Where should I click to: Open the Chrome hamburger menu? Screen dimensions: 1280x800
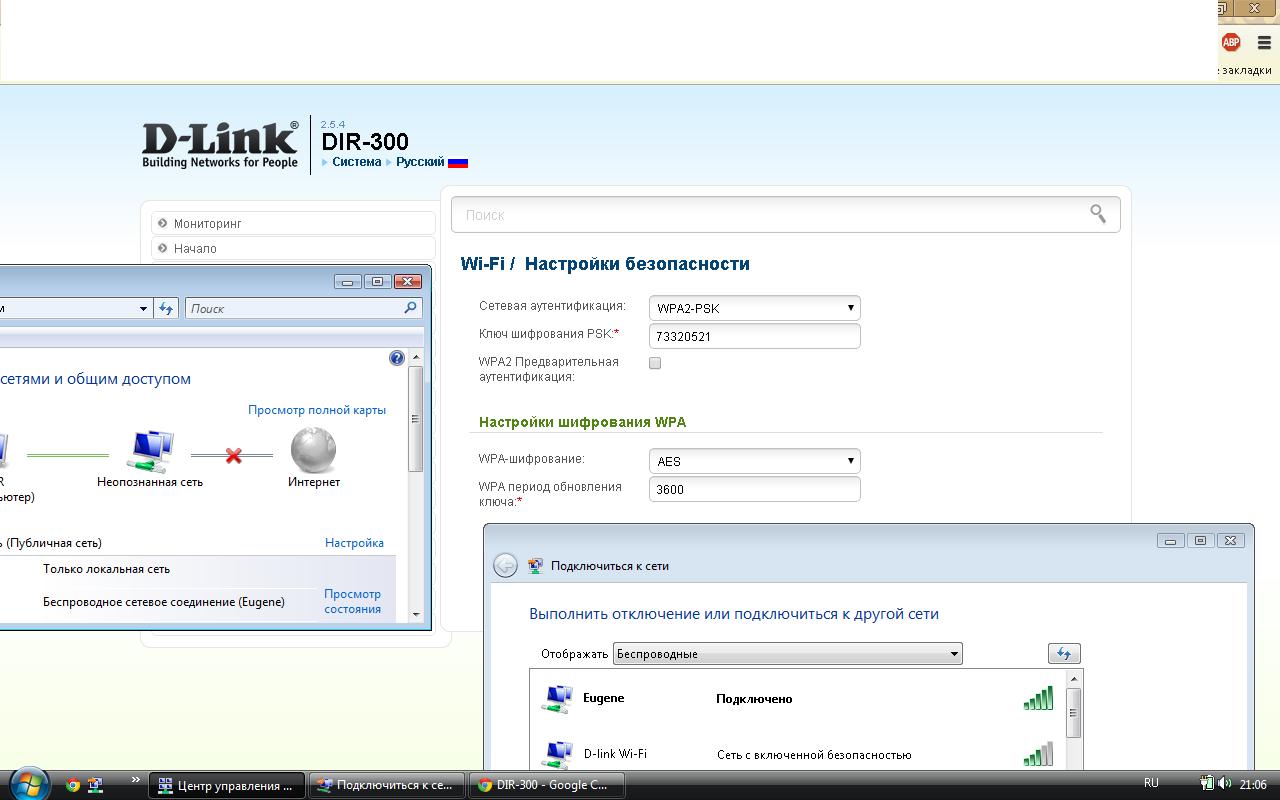(1264, 43)
